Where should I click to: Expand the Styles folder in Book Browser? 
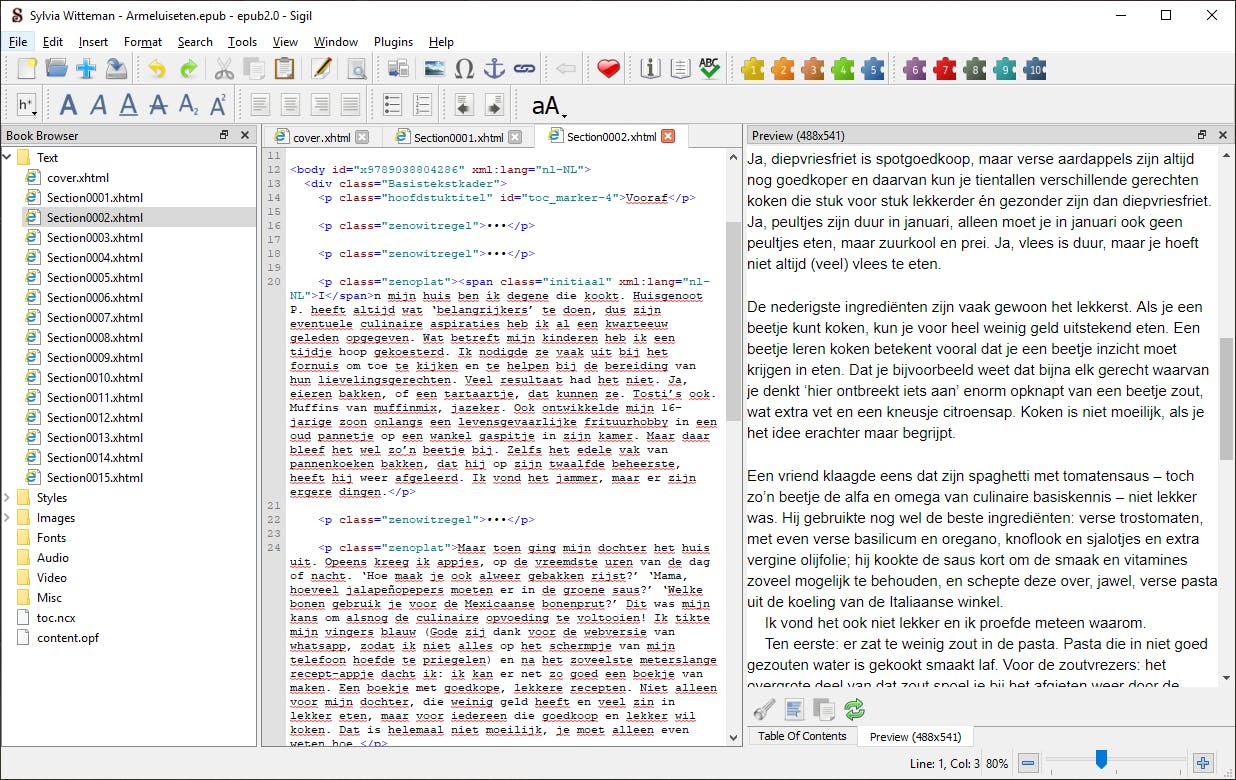point(8,497)
